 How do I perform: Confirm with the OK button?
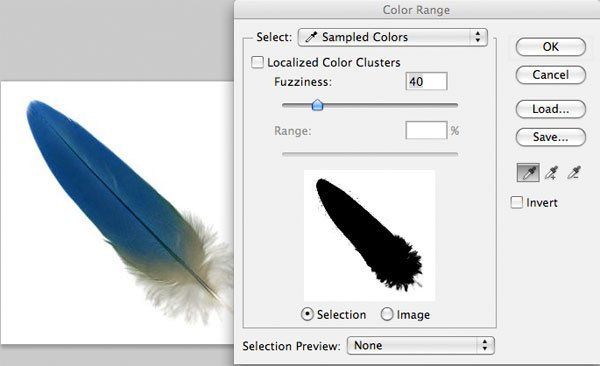[x=551, y=47]
